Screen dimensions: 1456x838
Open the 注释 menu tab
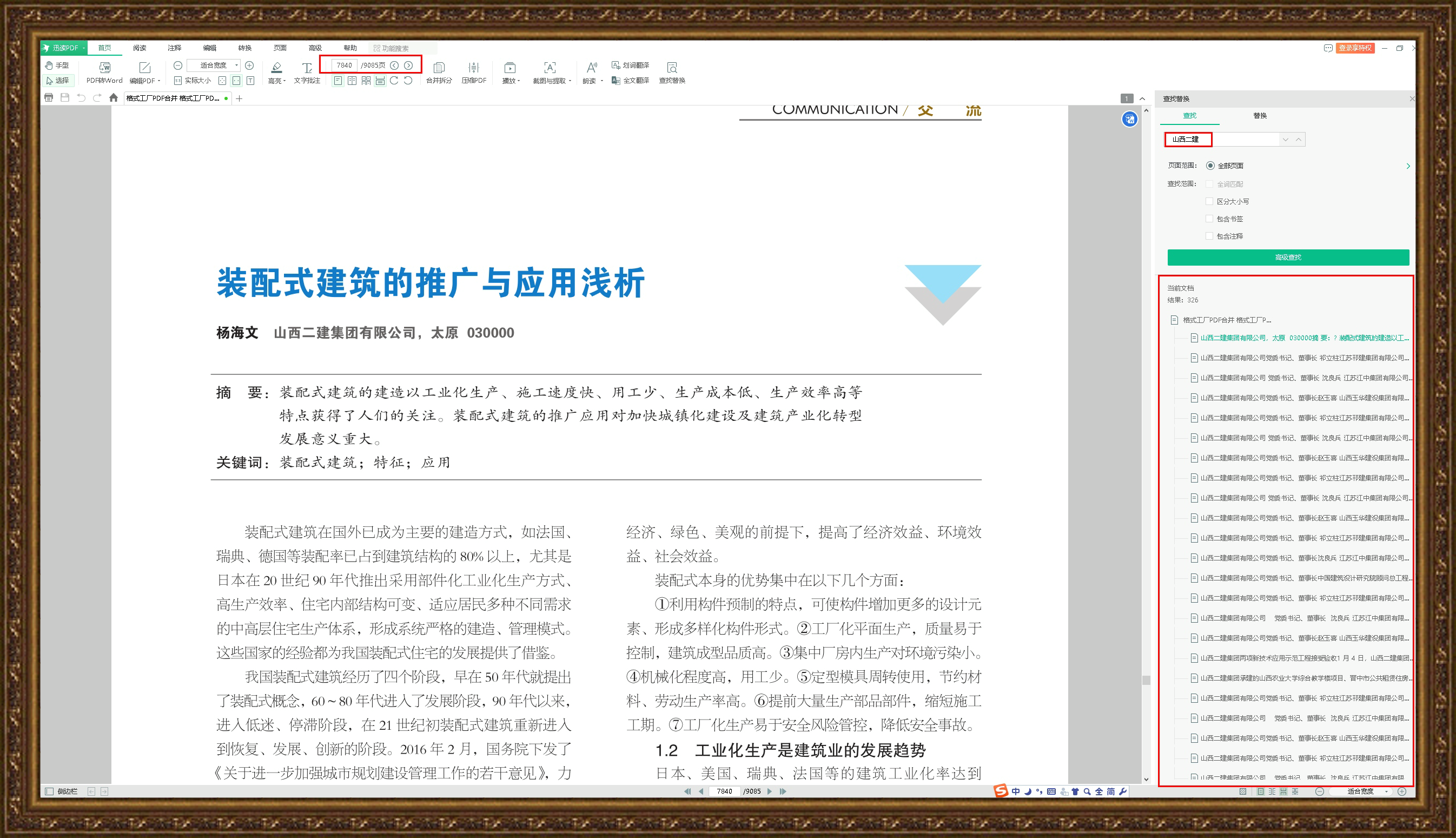pyautogui.click(x=174, y=48)
